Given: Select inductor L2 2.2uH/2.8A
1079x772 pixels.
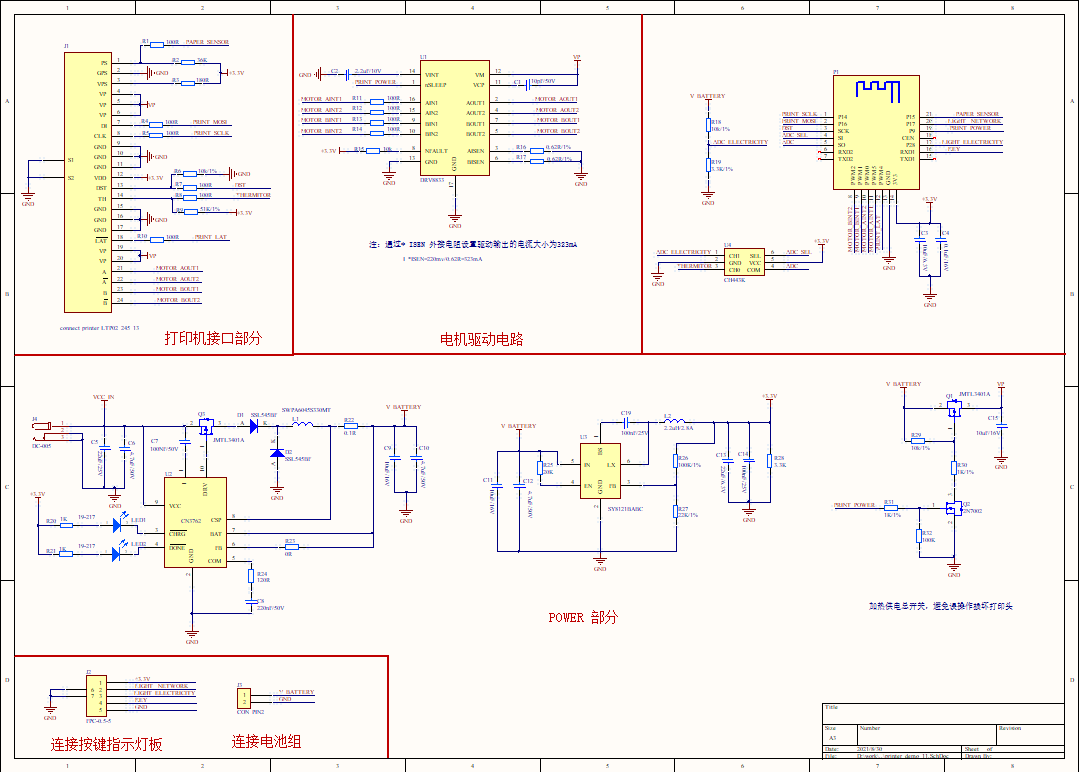Looking at the screenshot, I should click(x=674, y=421).
